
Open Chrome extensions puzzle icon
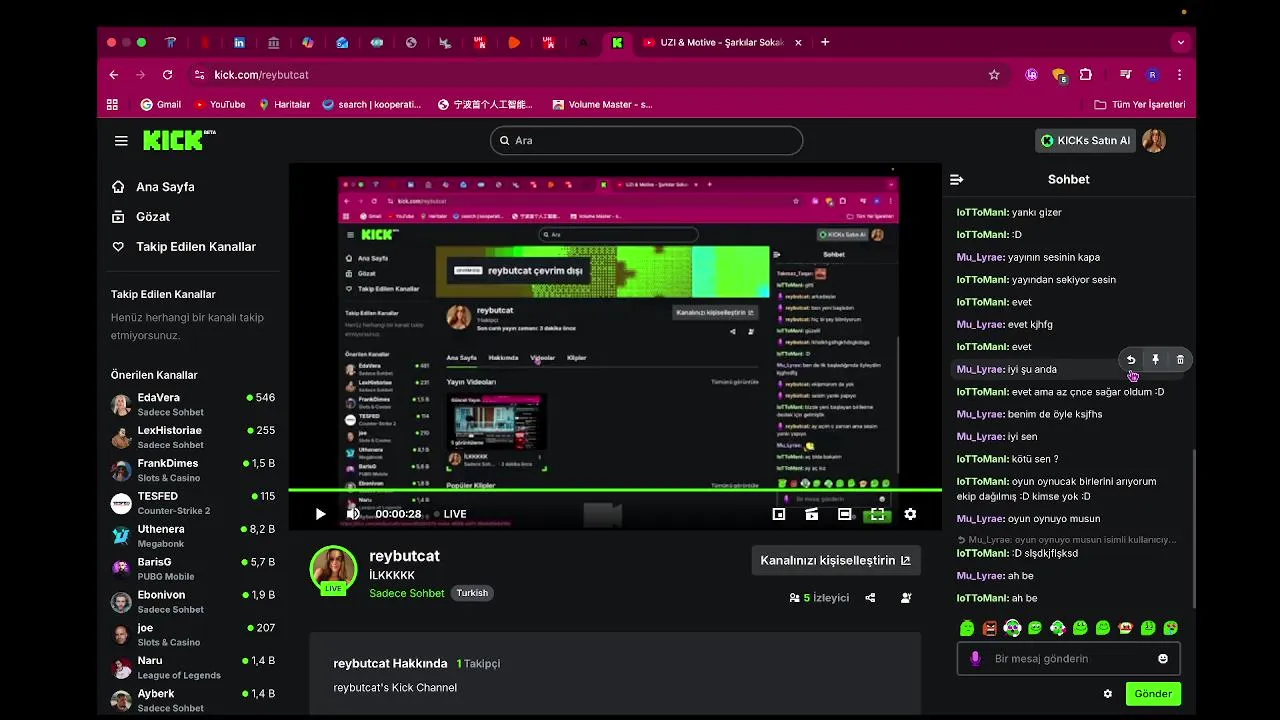tap(1086, 75)
